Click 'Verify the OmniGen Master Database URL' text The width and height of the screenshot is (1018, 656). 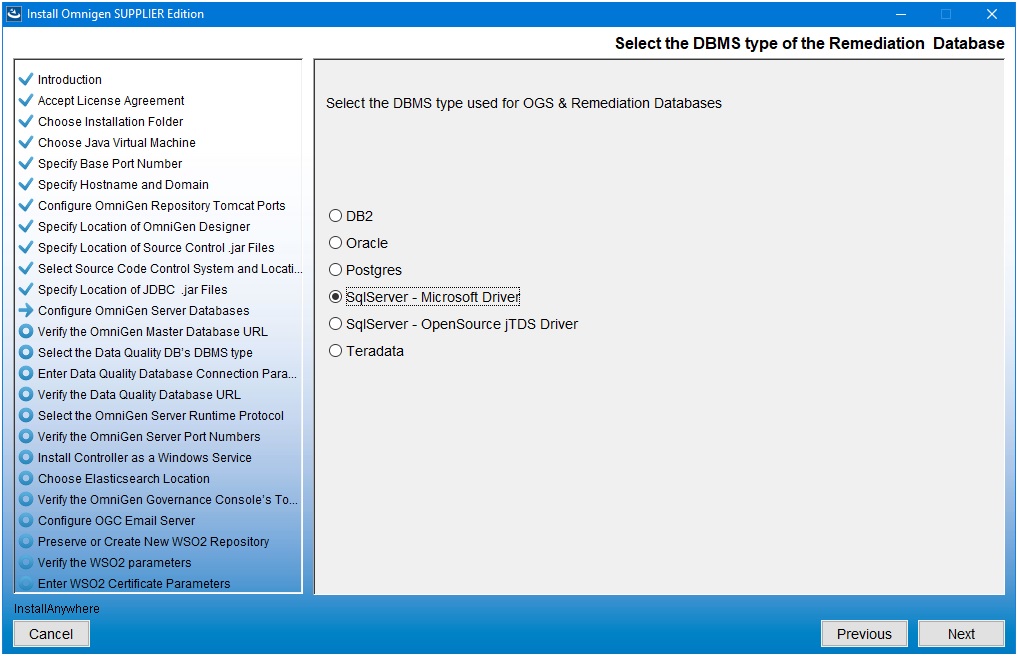tap(153, 331)
